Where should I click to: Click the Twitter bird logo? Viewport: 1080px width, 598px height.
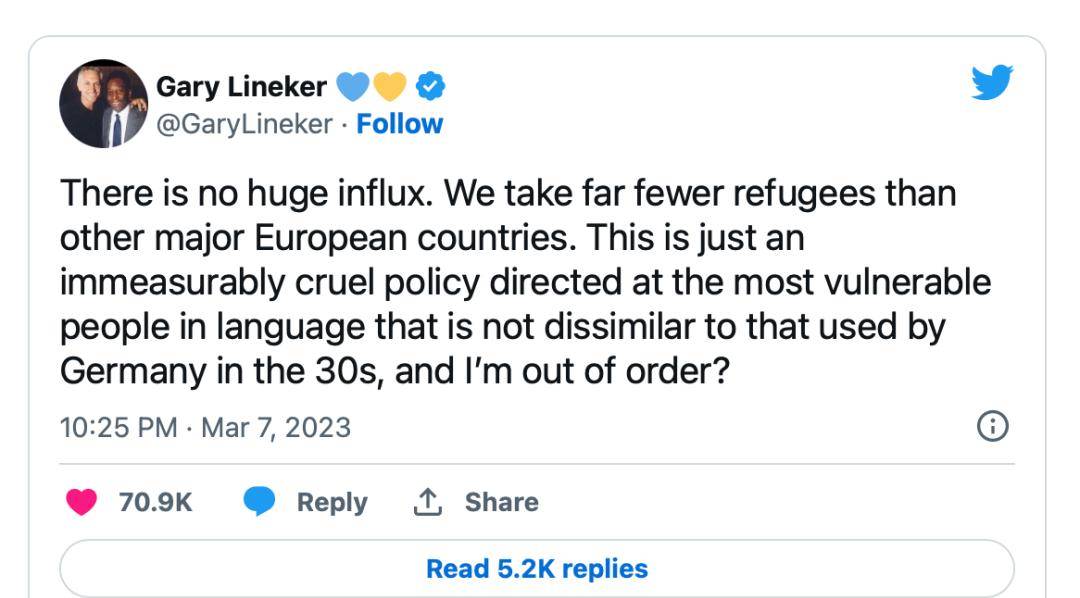tap(992, 82)
